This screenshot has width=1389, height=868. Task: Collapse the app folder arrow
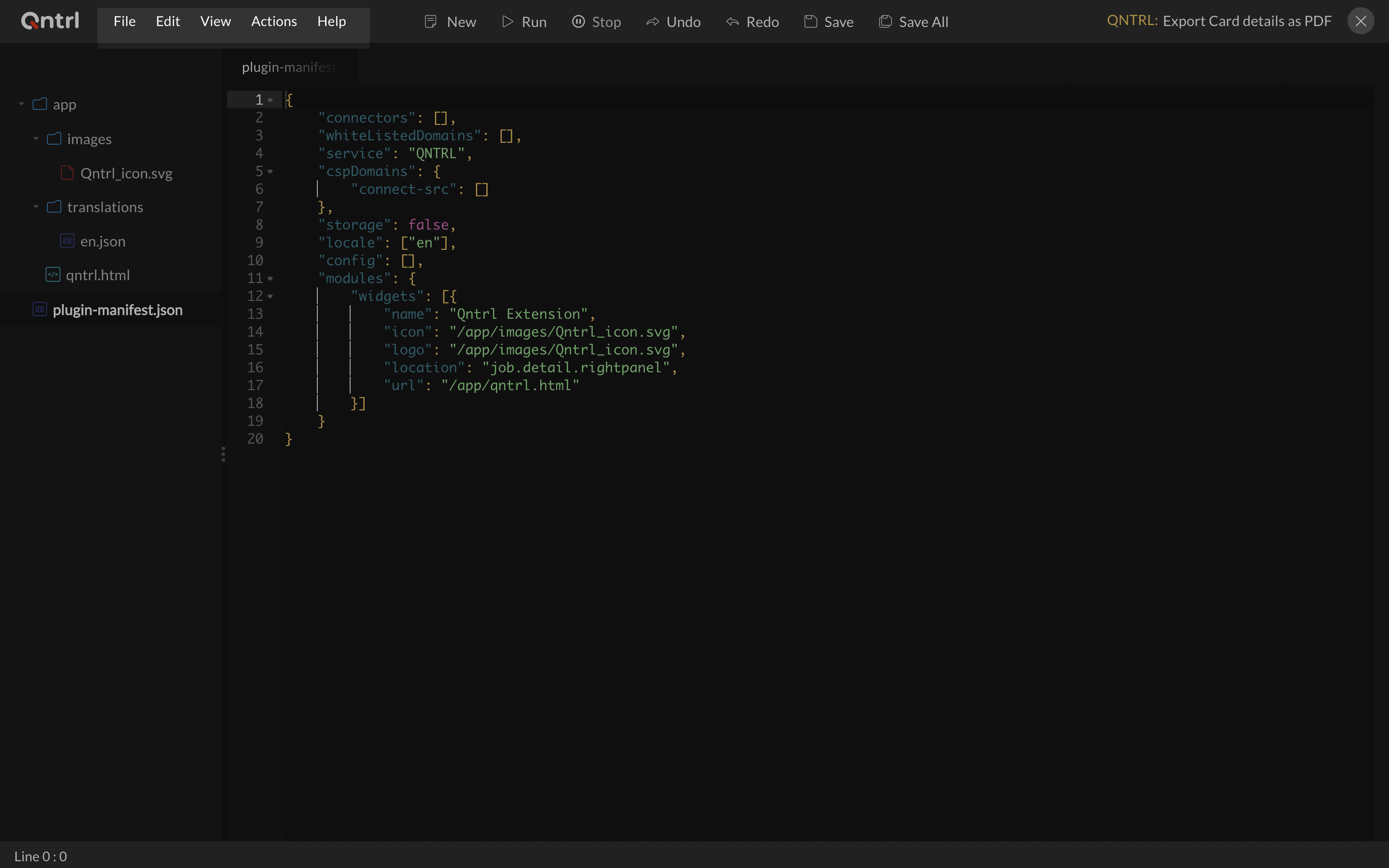tap(21, 105)
